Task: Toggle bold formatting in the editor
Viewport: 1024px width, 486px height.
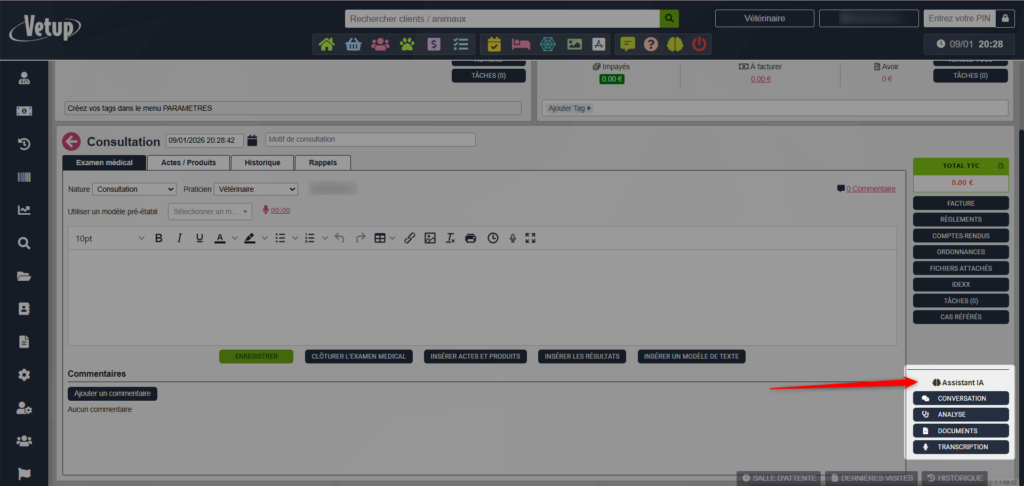Action: point(158,238)
